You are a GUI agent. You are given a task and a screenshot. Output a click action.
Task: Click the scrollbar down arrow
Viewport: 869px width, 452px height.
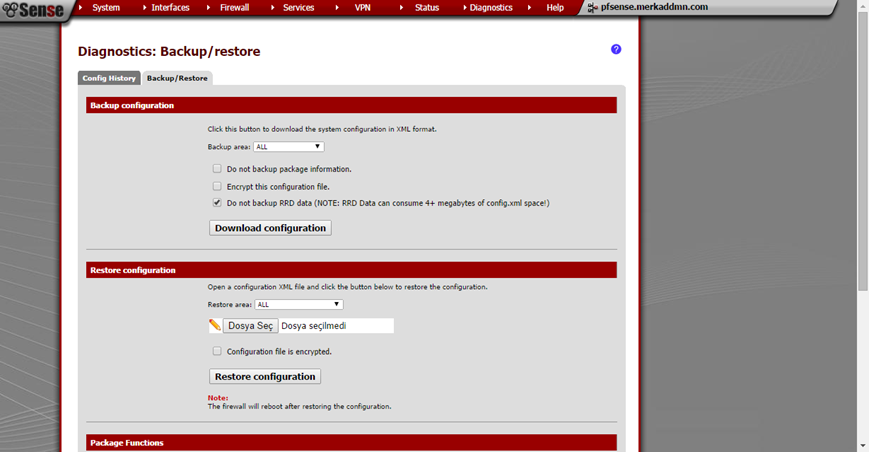pos(862,445)
